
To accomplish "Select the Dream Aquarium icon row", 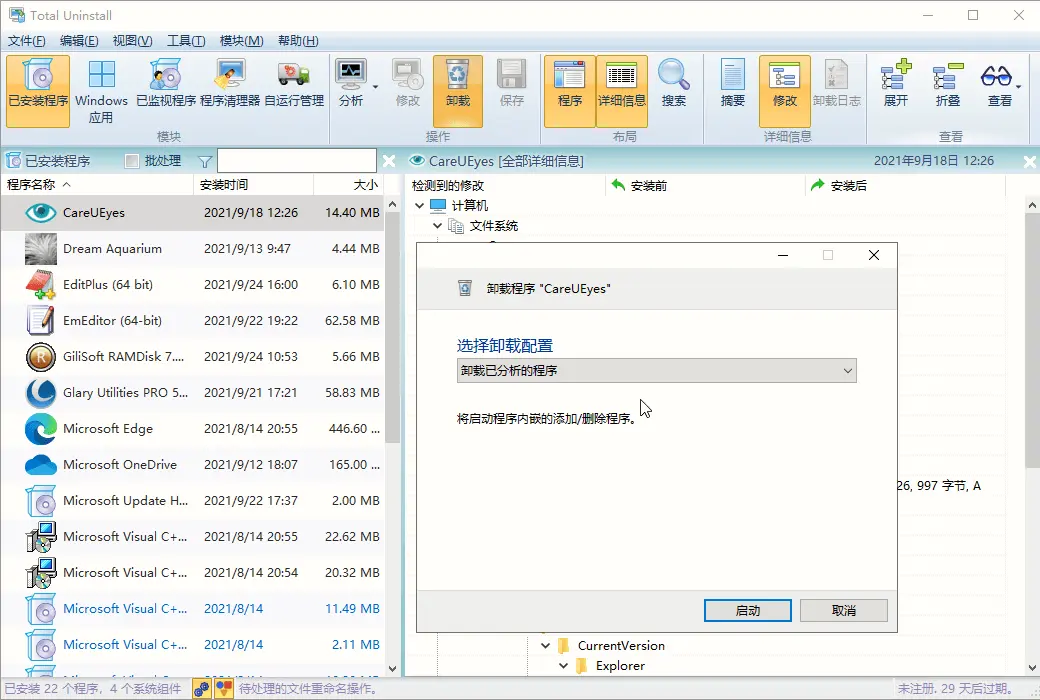I will (x=192, y=249).
